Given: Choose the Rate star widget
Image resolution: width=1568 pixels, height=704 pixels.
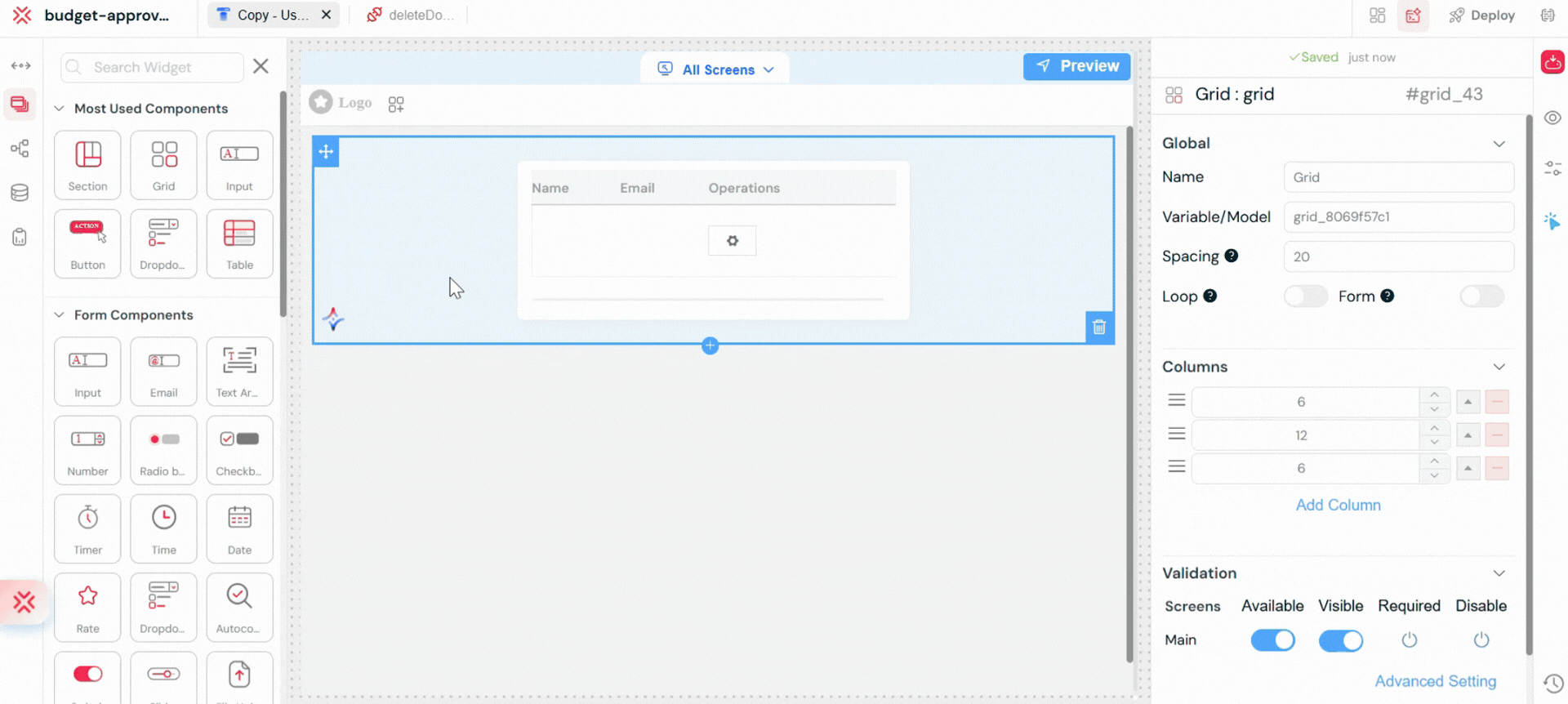Looking at the screenshot, I should pos(87,606).
